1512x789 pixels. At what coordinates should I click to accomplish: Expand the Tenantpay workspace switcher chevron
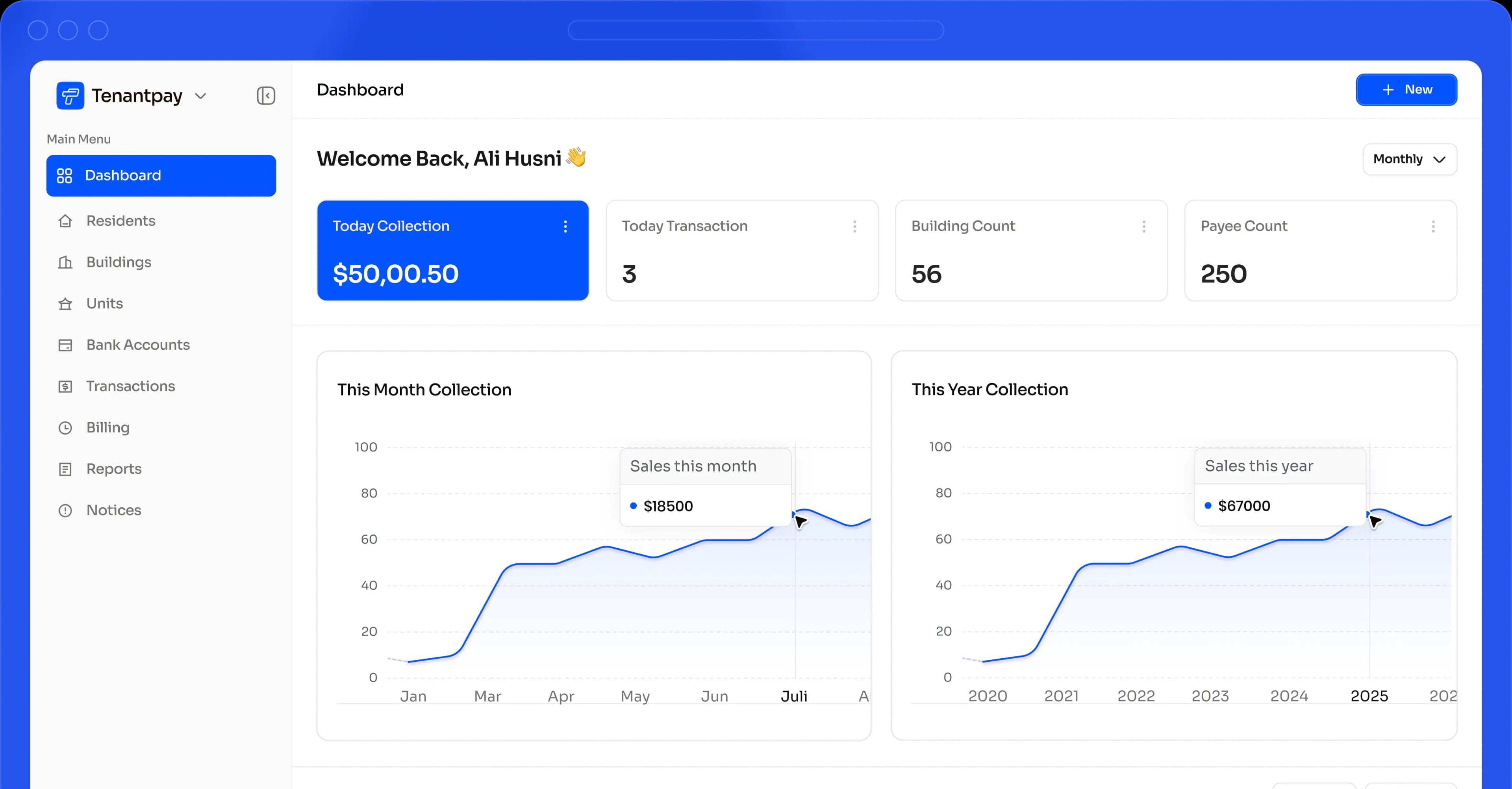coord(200,96)
